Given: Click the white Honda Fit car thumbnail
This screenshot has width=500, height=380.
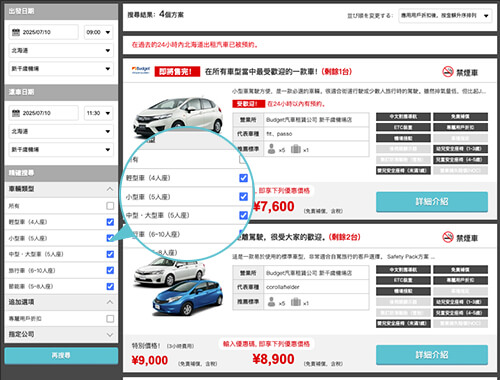Looking at the screenshot, I should pos(178,117).
